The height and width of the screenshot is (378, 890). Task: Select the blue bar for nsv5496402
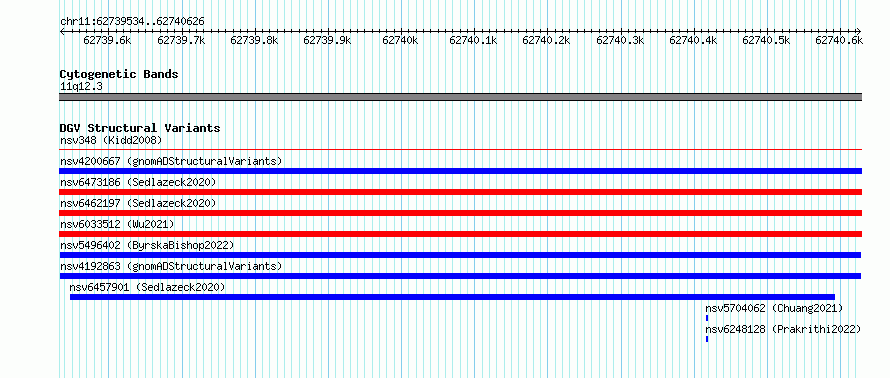pyautogui.click(x=460, y=255)
